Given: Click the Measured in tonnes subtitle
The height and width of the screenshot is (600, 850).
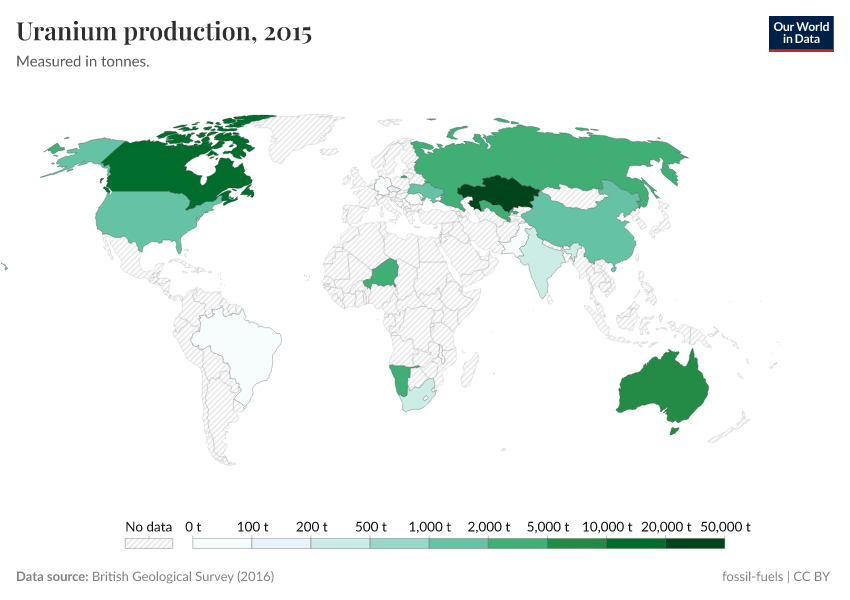Looking at the screenshot, I should 86,61.
